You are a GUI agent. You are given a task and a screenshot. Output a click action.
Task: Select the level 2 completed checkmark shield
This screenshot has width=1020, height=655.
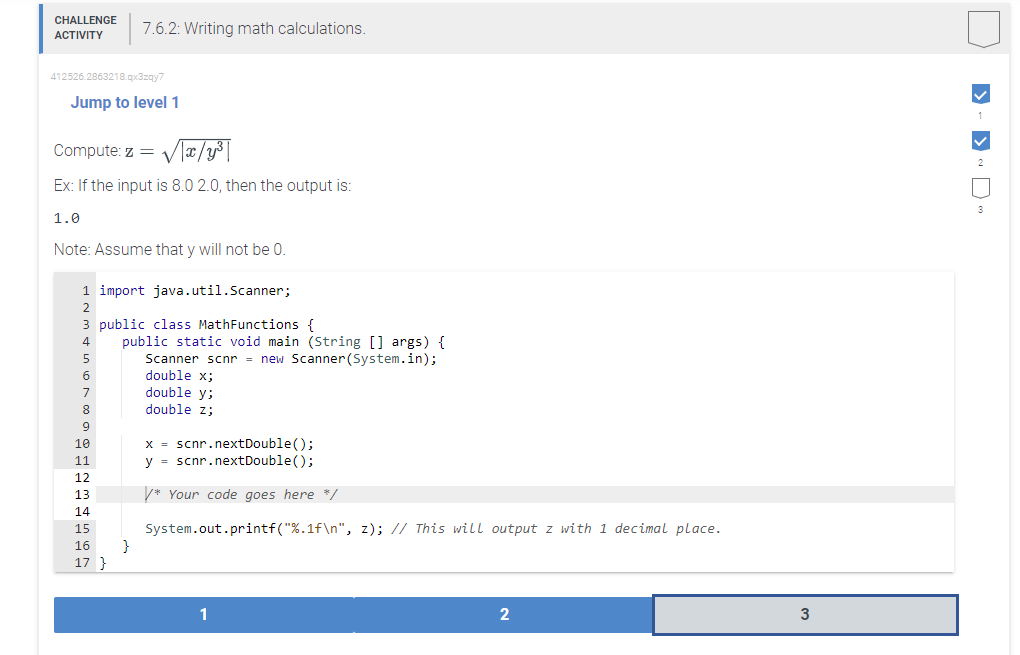coord(980,141)
